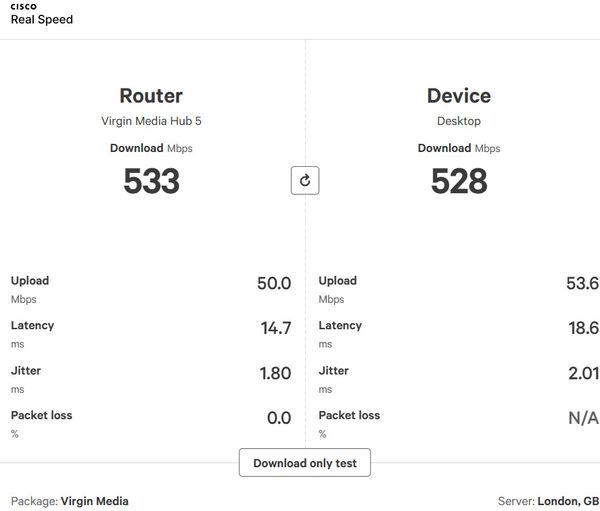Screen dimensions: 600x511
Task: Click the Cisco logo
Action: click(x=23, y=6)
